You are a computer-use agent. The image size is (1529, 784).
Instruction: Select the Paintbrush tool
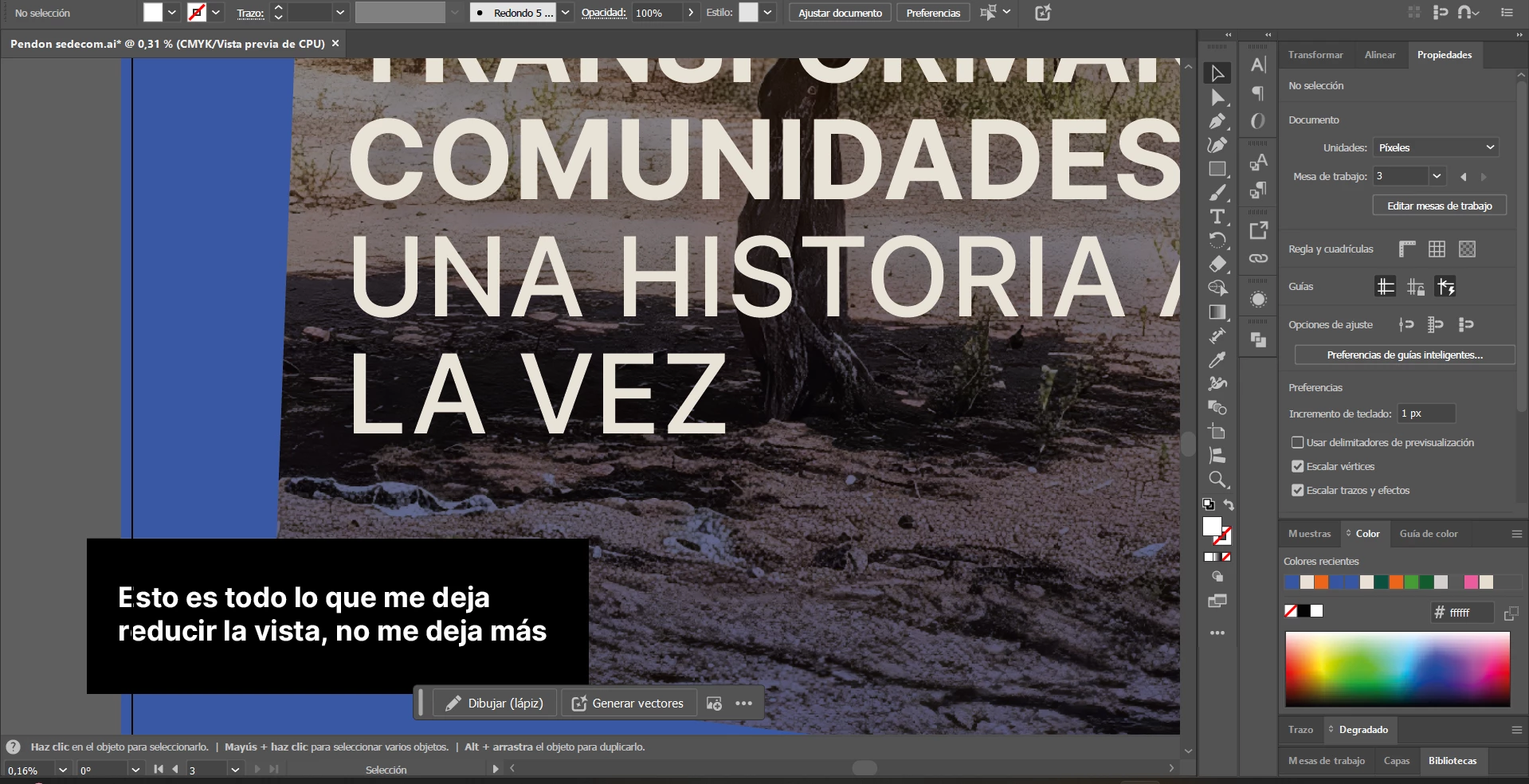coord(1217,193)
